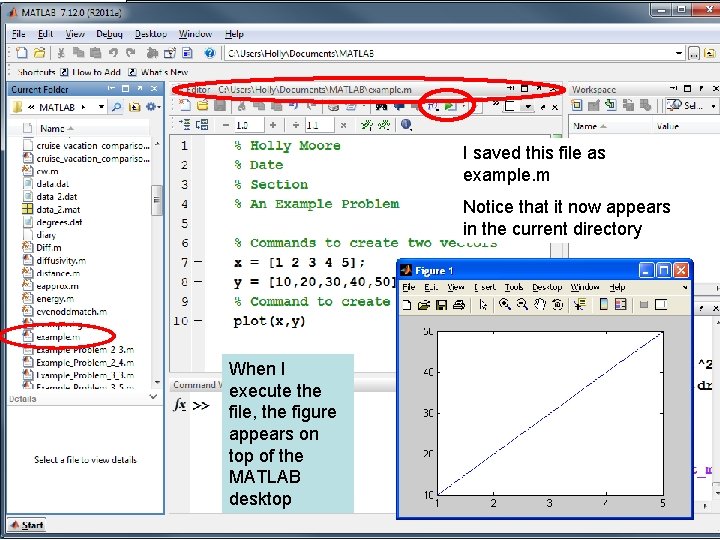Select Rotate 3D tool in Figure 1
Viewport: 720px width, 540px height.
coord(557,304)
